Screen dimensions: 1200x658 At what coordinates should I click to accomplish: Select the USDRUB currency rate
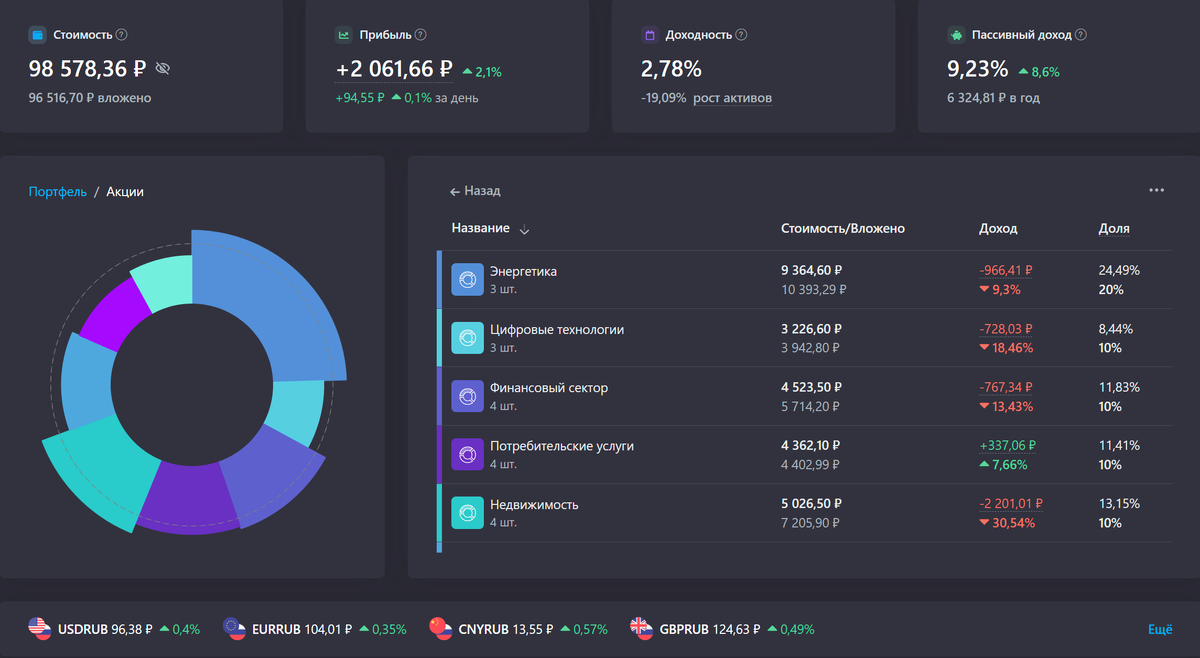(x=114, y=629)
